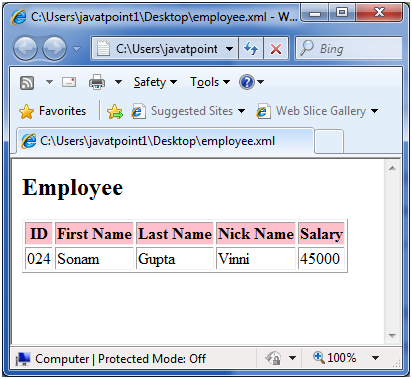This screenshot has width=412, height=379.
Task: Click the scrollbar down arrow
Action: click(392, 336)
